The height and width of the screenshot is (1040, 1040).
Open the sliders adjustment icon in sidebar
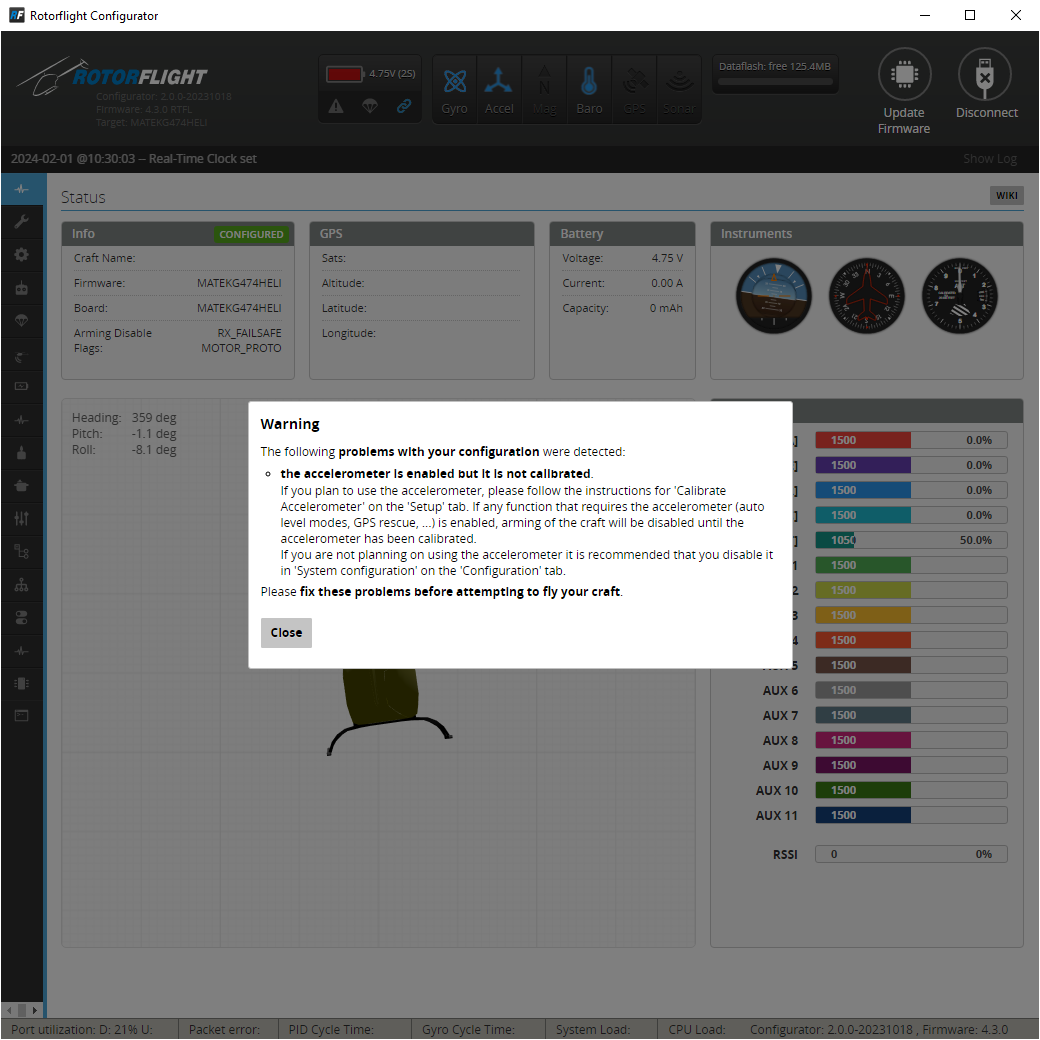point(21,518)
